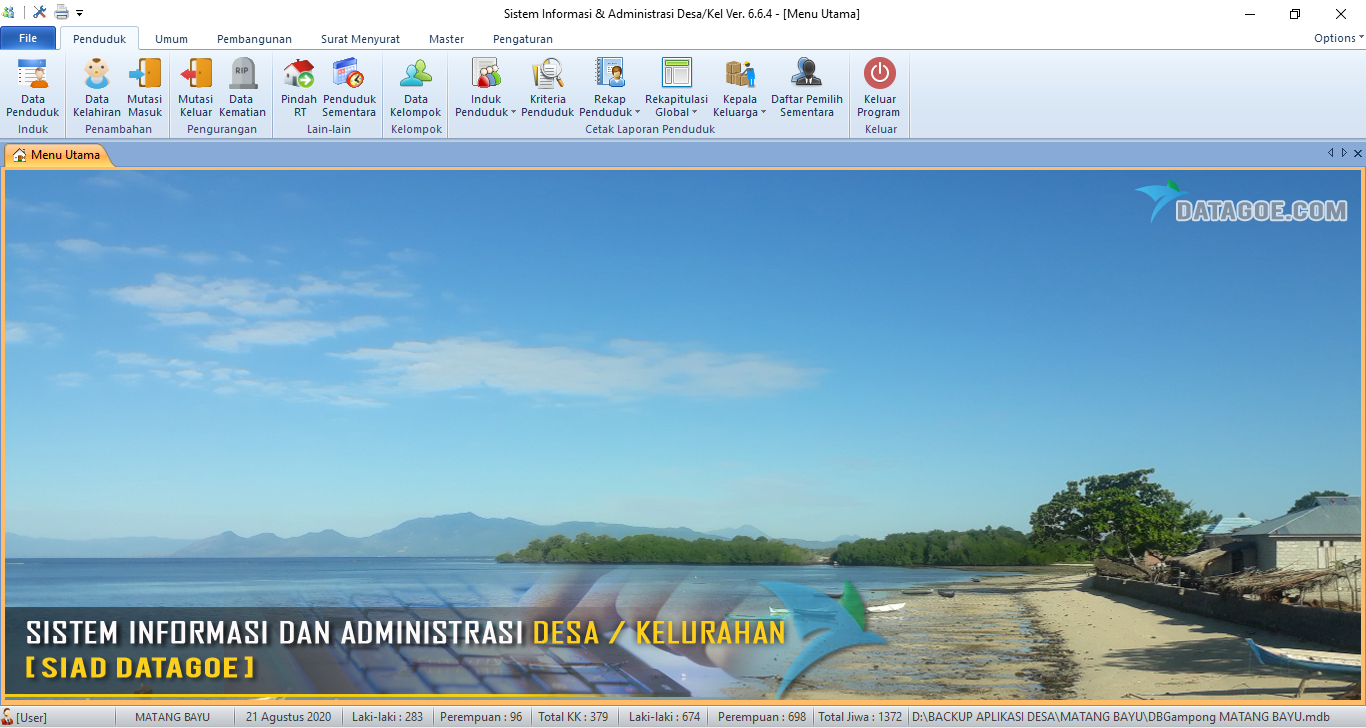This screenshot has width=1366, height=728.
Task: Open Mutasi Masuk entry
Action: pos(145,75)
